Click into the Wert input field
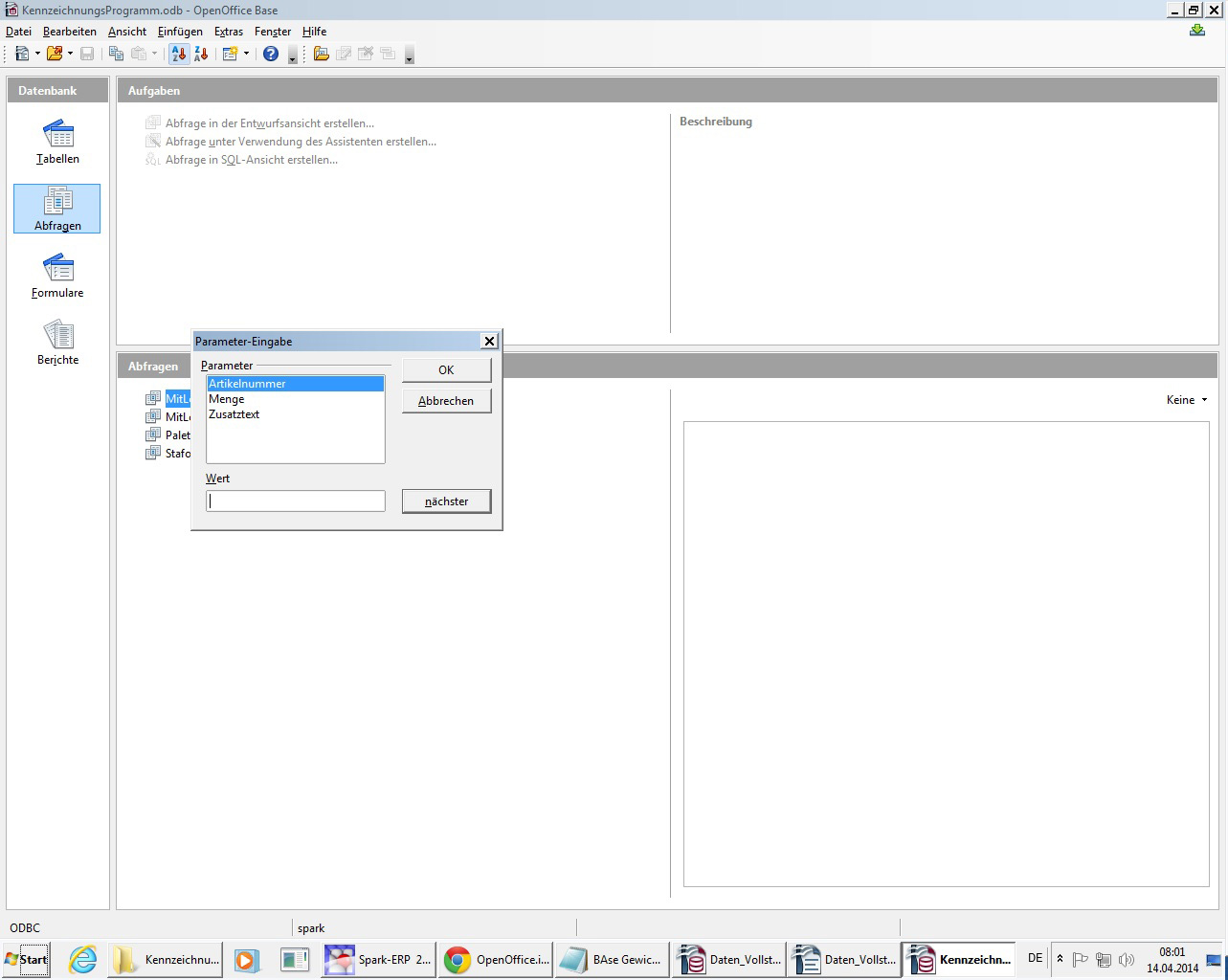Image resolution: width=1228 pixels, height=980 pixels. pos(295,501)
